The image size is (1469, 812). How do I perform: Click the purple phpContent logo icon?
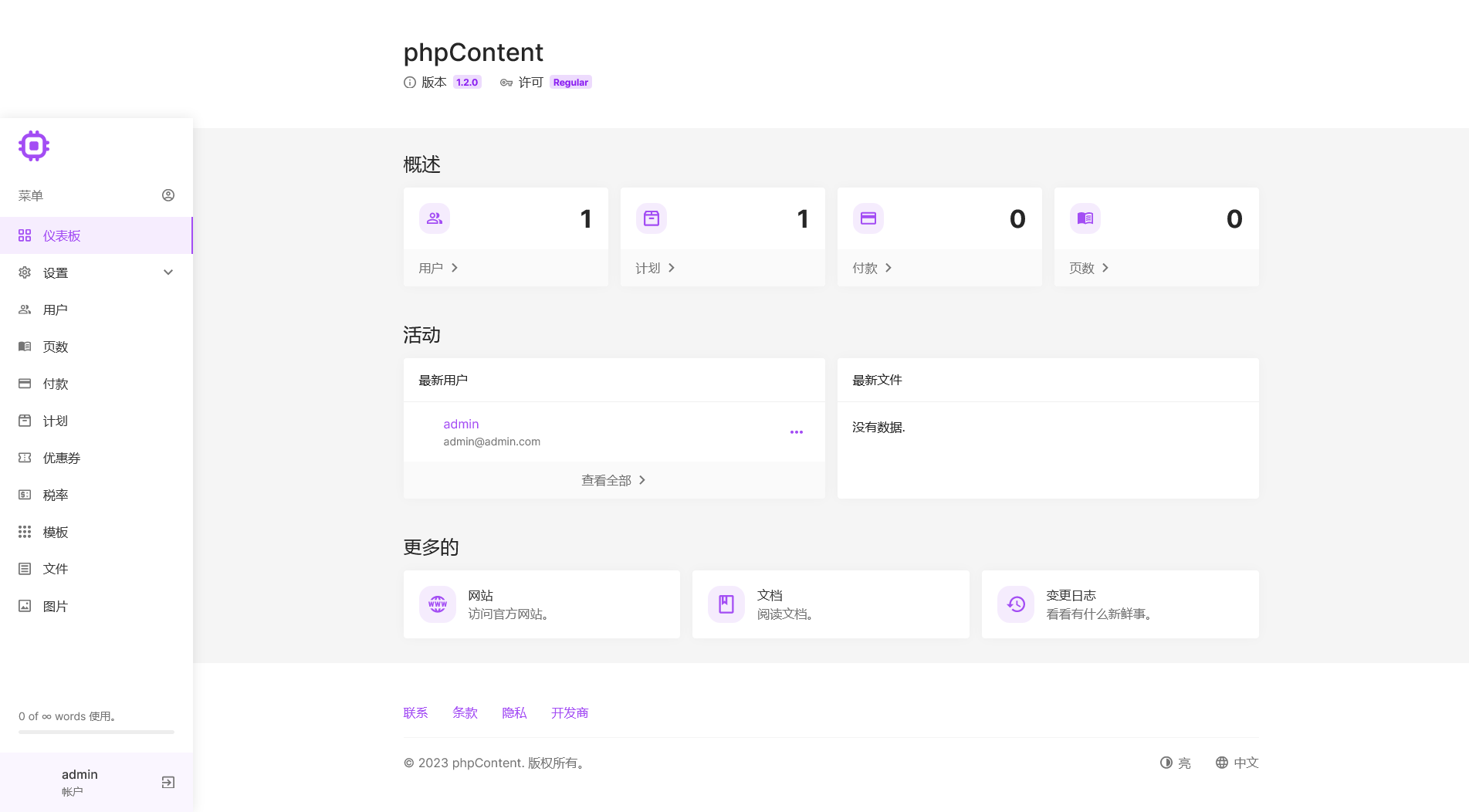pyautogui.click(x=34, y=146)
